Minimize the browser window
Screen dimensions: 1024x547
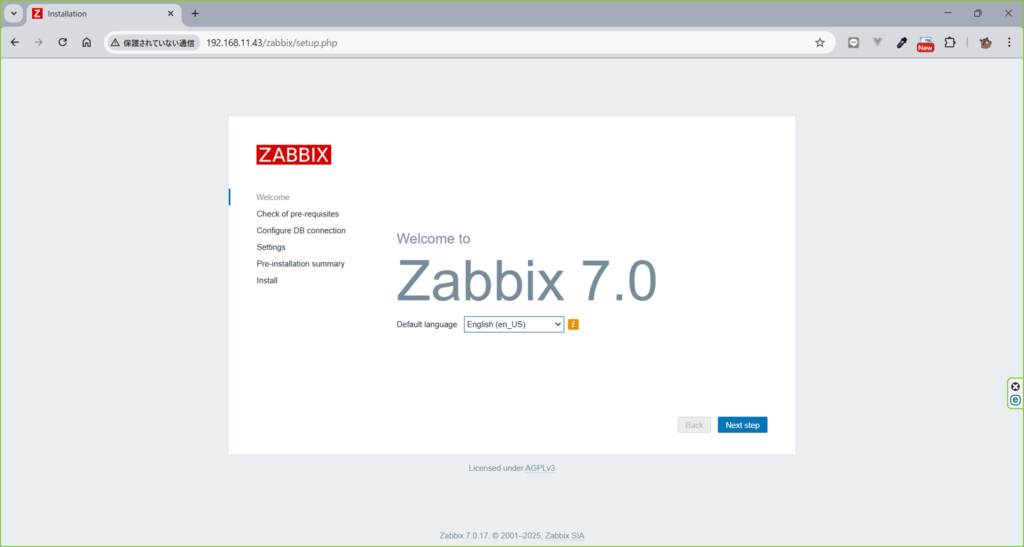[948, 13]
